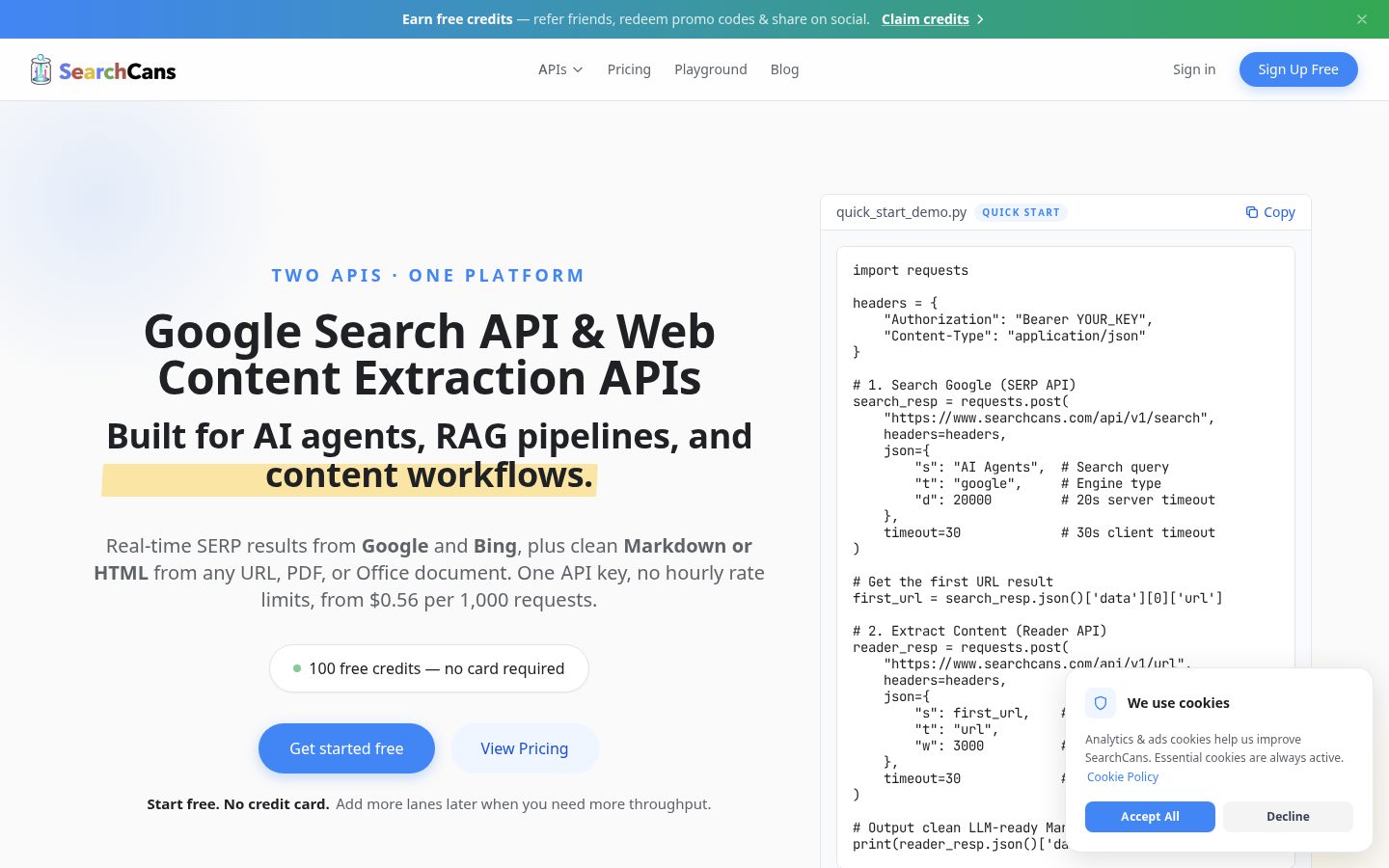This screenshot has width=1389, height=868.
Task: Open the Cookie Policy link
Action: click(1123, 776)
